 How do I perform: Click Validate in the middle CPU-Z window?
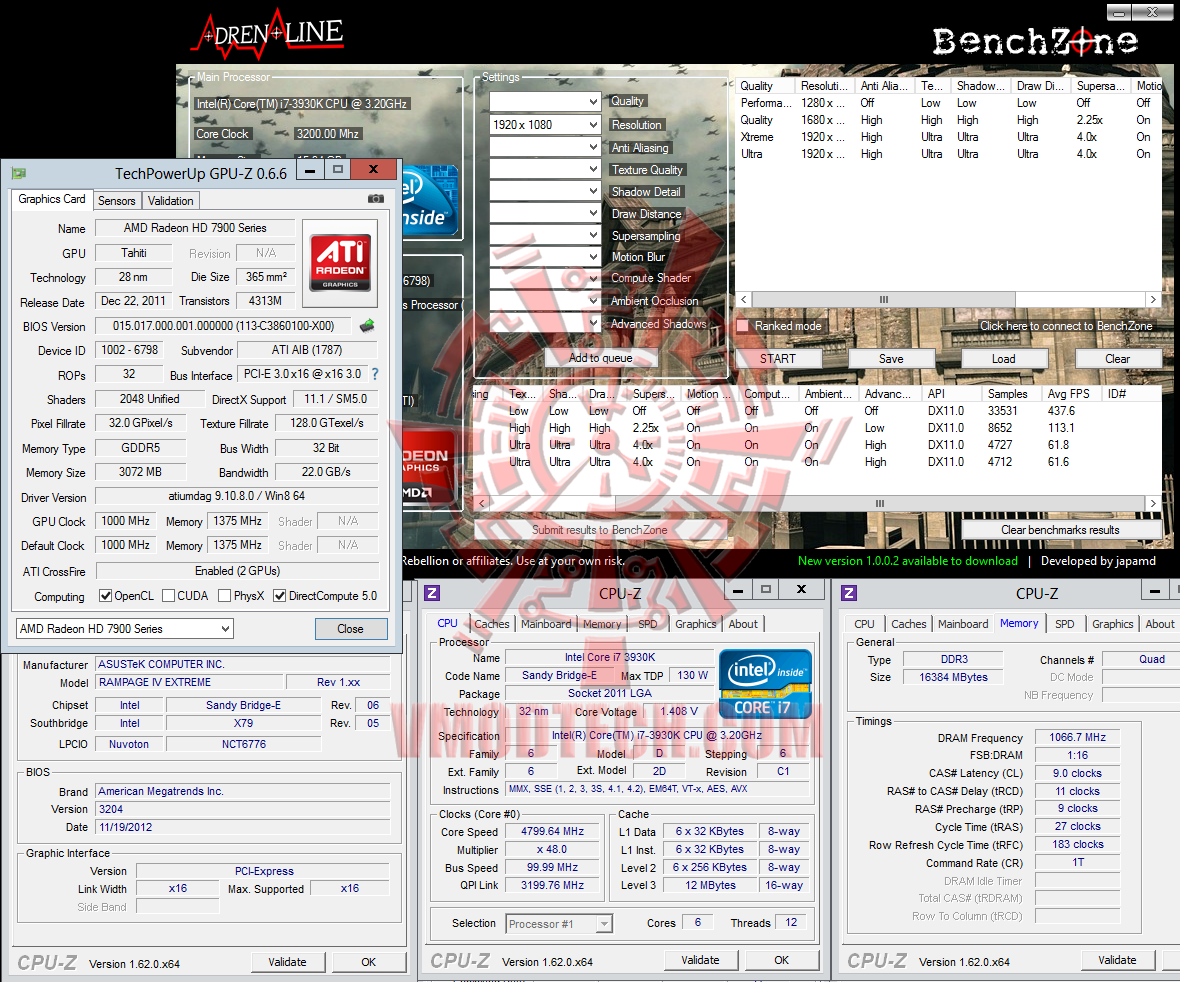point(701,960)
